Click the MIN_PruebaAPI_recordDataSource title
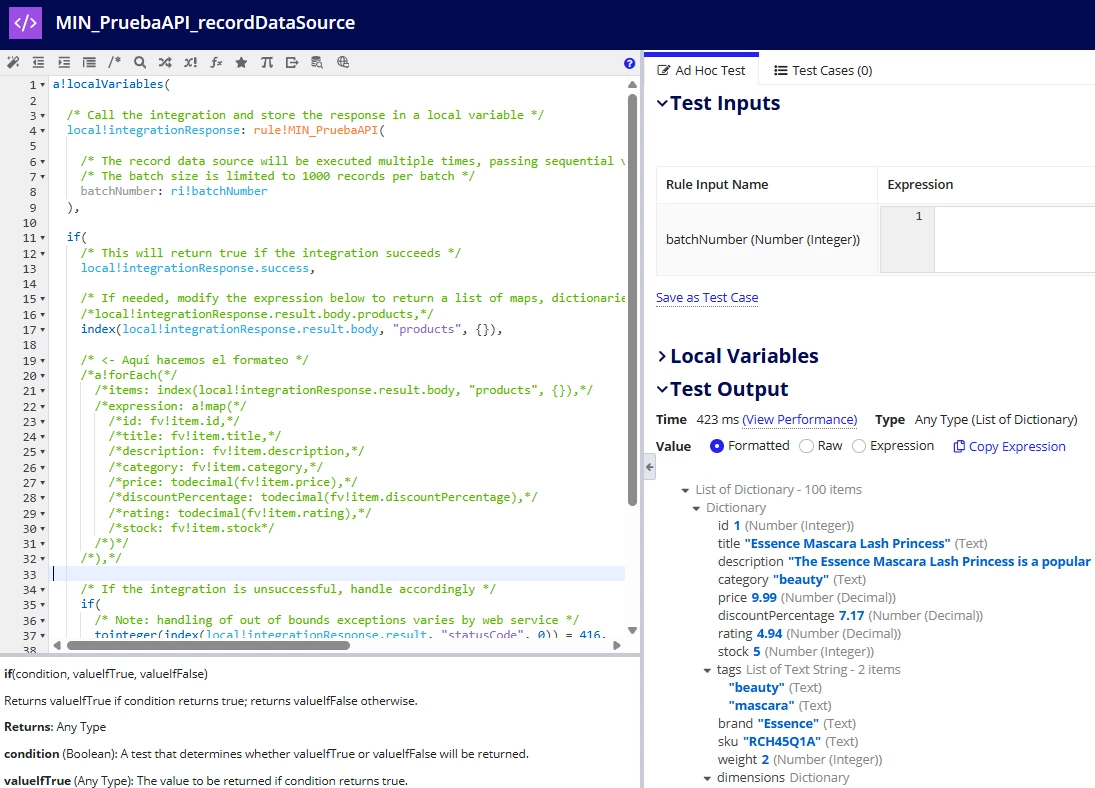1095x788 pixels. tap(205, 22)
